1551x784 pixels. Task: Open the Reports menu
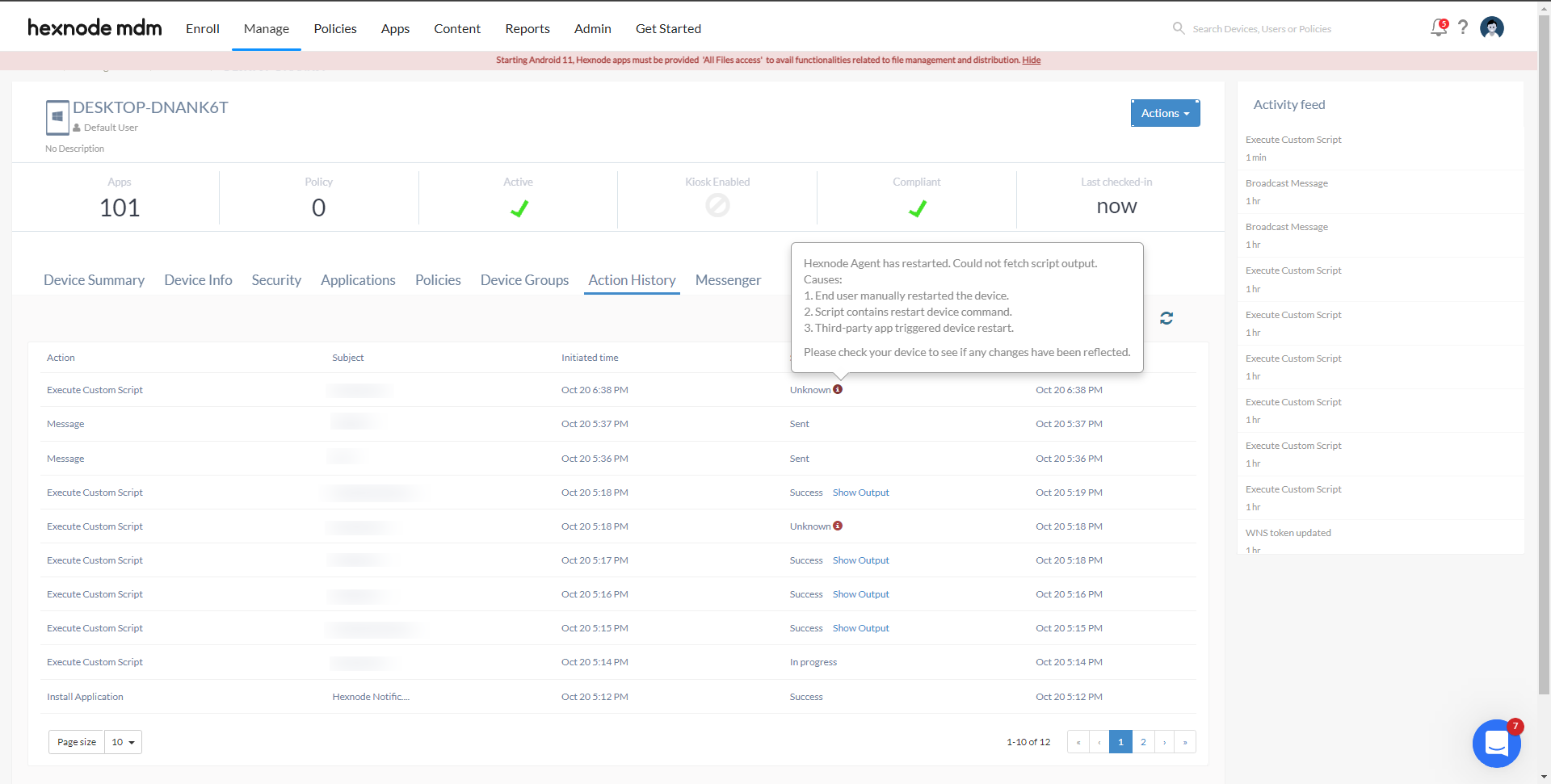click(528, 28)
